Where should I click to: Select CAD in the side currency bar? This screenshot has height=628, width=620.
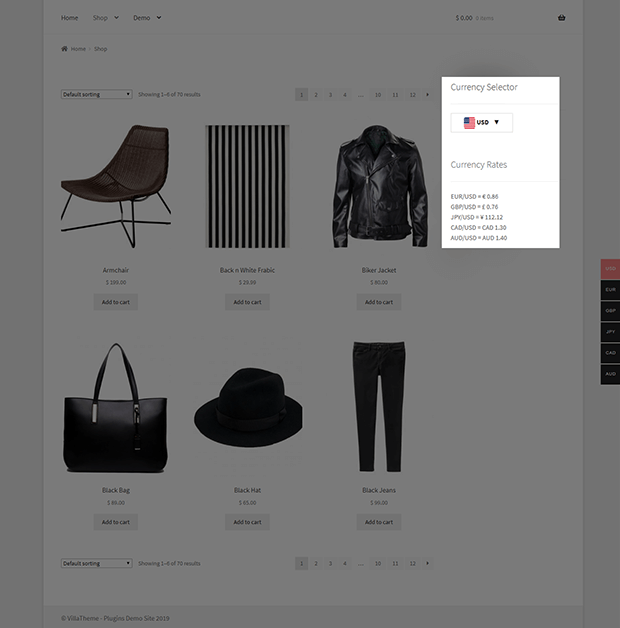[610, 353]
